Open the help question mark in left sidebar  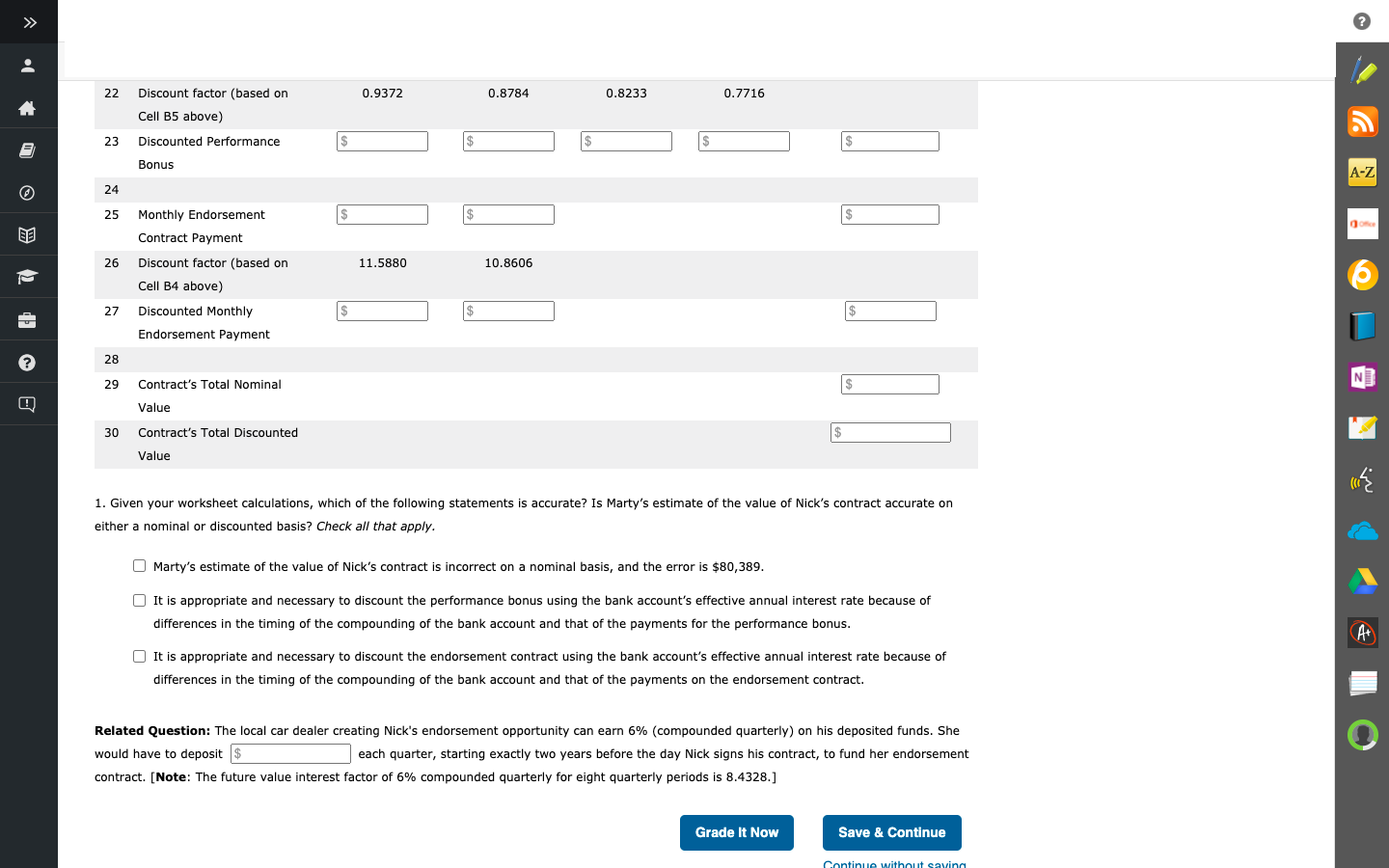28,363
